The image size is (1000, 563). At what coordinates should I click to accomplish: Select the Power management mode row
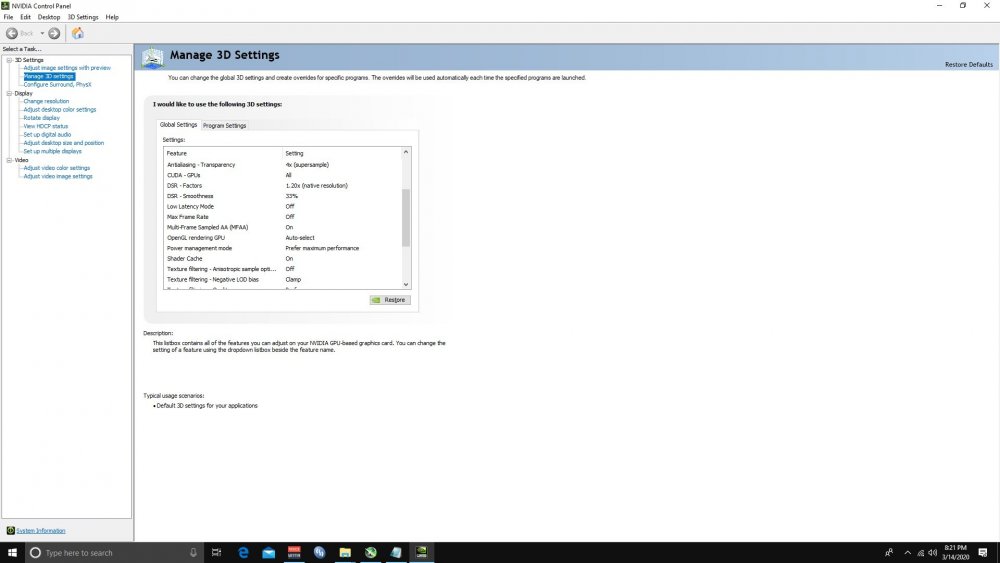[x=283, y=248]
